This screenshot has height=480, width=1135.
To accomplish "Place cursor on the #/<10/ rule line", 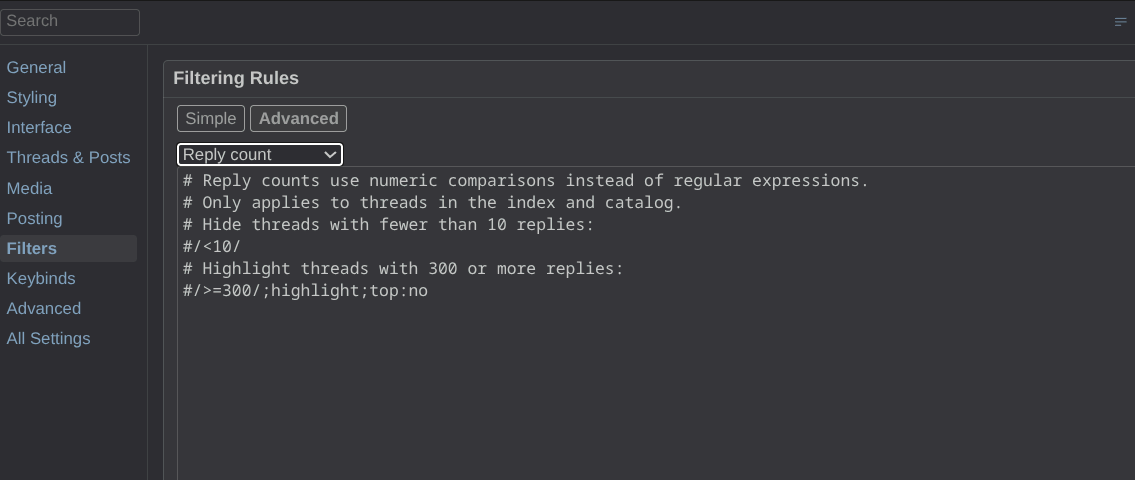I will point(211,246).
